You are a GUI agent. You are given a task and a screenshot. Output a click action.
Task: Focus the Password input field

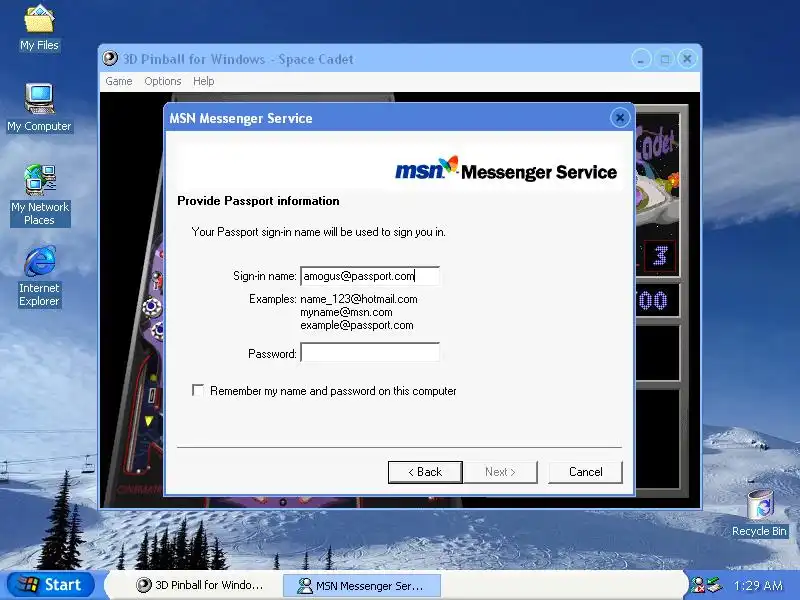(x=370, y=353)
